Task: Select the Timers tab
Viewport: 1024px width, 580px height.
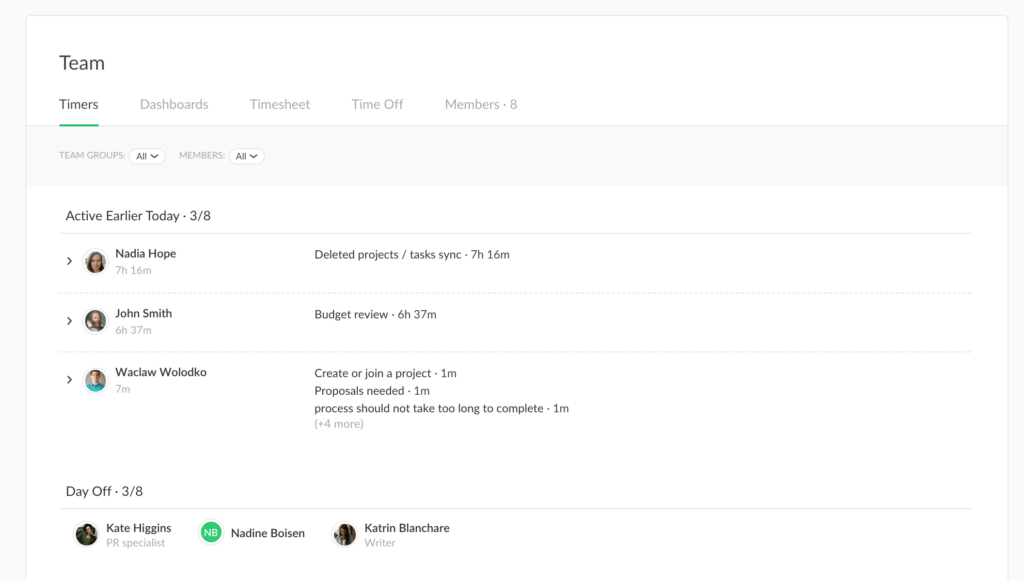Action: 78,104
